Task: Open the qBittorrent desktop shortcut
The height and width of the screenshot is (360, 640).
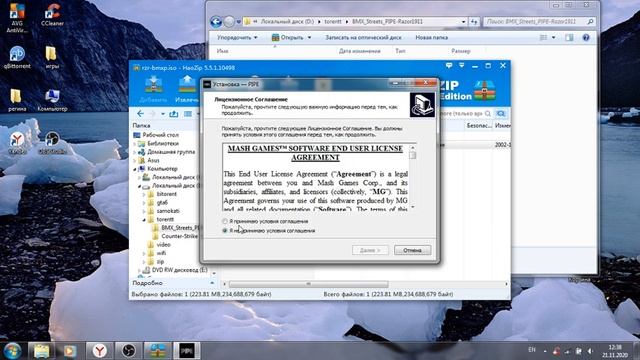Action: point(17,57)
